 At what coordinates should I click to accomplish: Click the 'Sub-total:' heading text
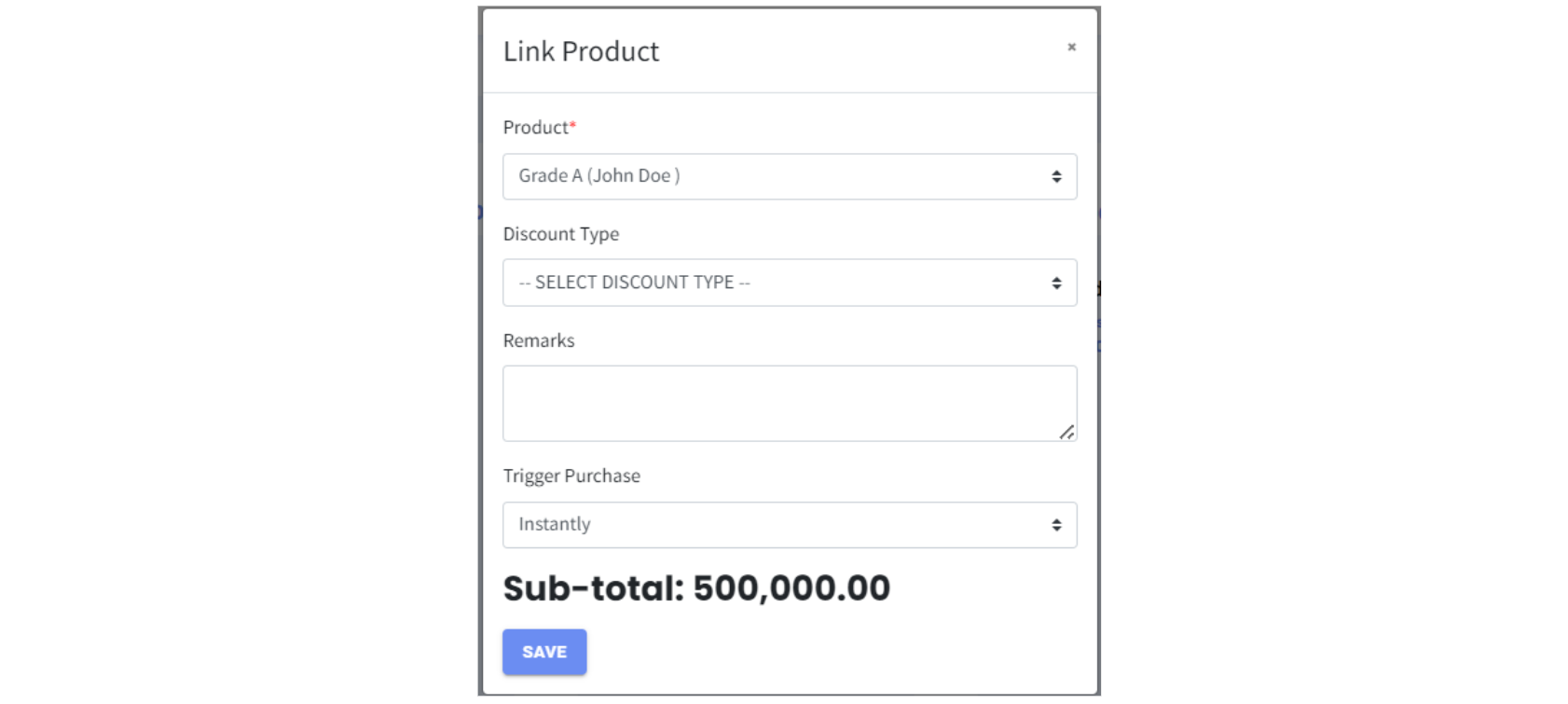coord(594,588)
